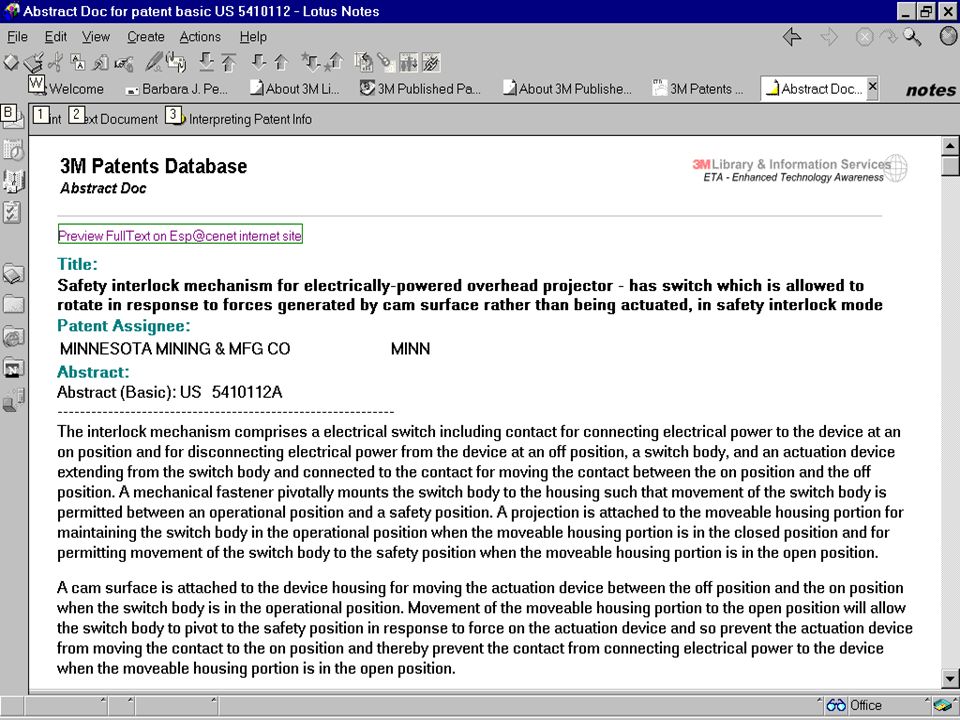Open the Address Book bookmark in sidebar
Image resolution: width=960 pixels, height=720 pixels.
point(13,181)
